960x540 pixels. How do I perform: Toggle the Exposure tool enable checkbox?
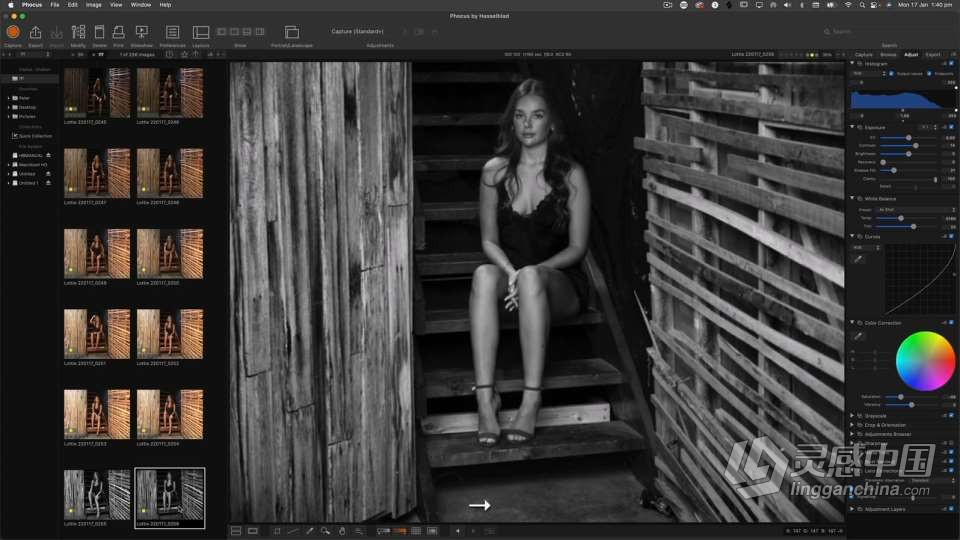(x=951, y=127)
